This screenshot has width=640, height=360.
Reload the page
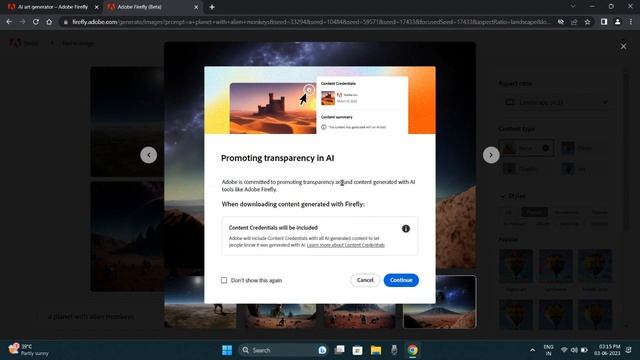36,22
